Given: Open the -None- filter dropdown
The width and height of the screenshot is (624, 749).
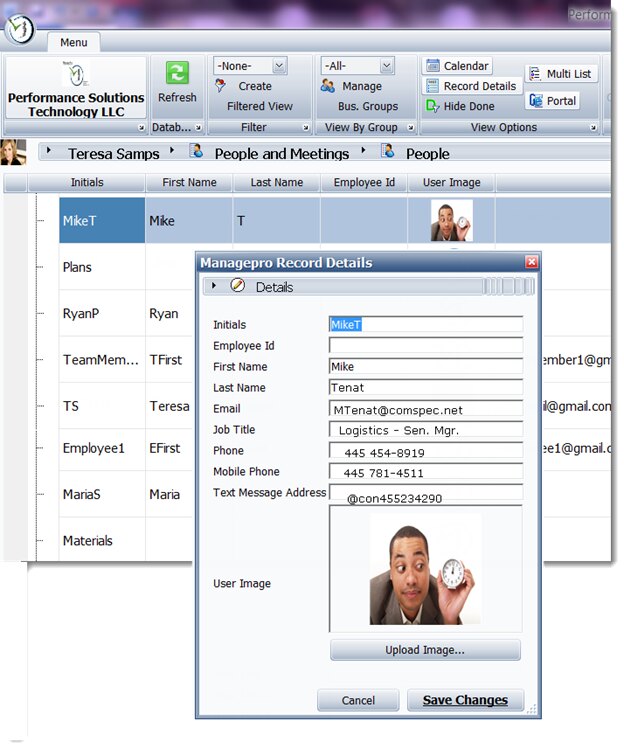Looking at the screenshot, I should (x=279, y=65).
